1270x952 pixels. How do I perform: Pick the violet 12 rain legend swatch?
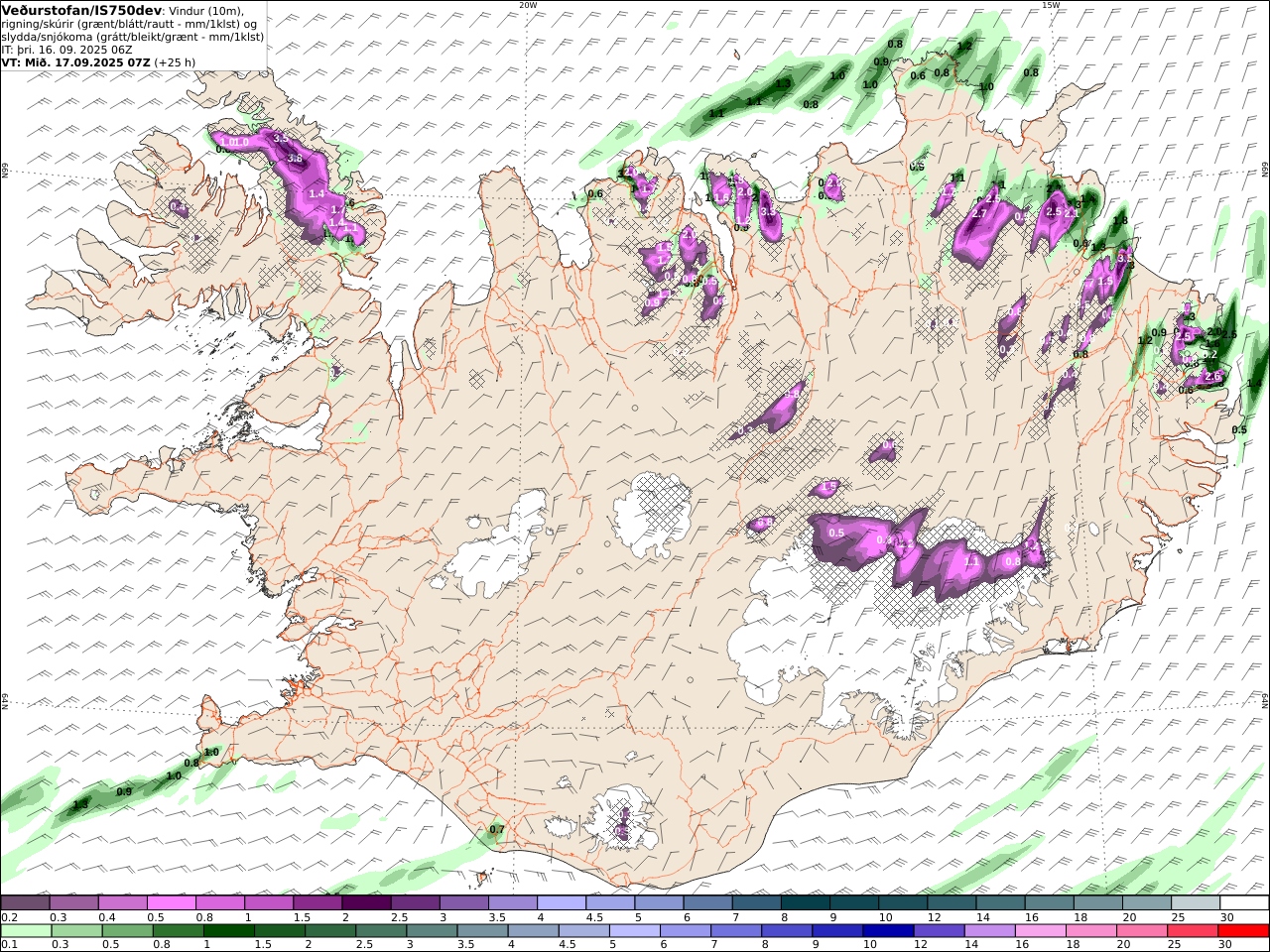pyautogui.click(x=940, y=931)
